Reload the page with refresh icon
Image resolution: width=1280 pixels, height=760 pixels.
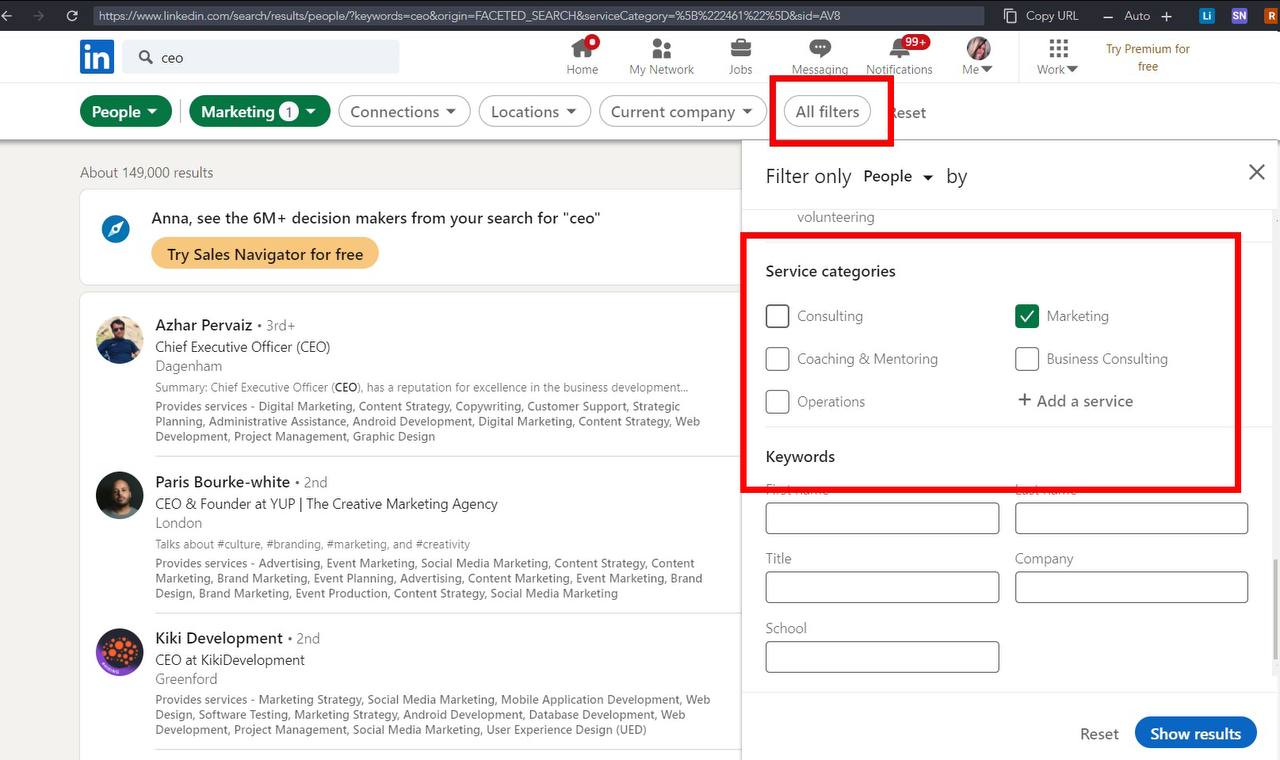click(72, 16)
